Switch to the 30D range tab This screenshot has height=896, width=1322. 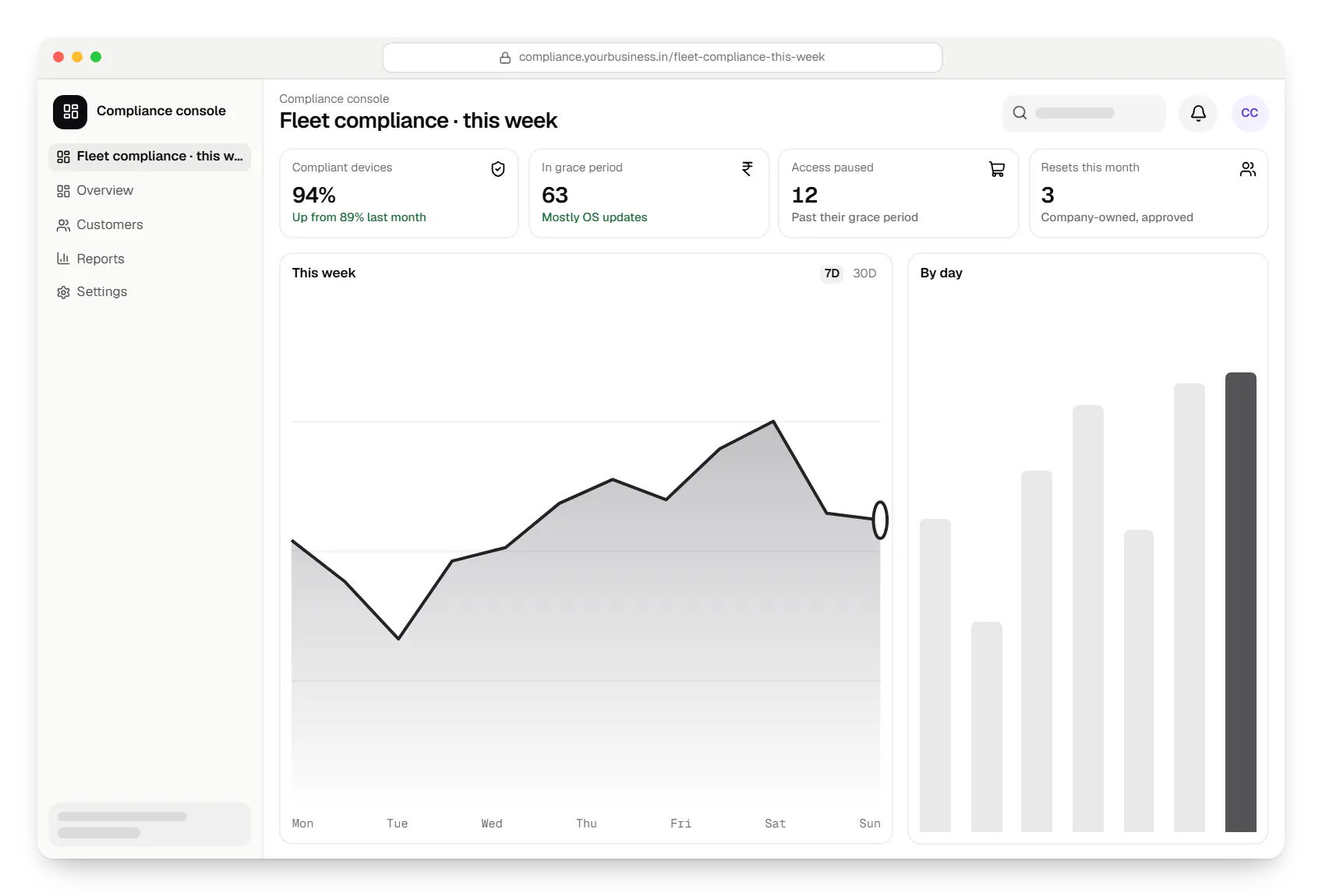tap(864, 273)
